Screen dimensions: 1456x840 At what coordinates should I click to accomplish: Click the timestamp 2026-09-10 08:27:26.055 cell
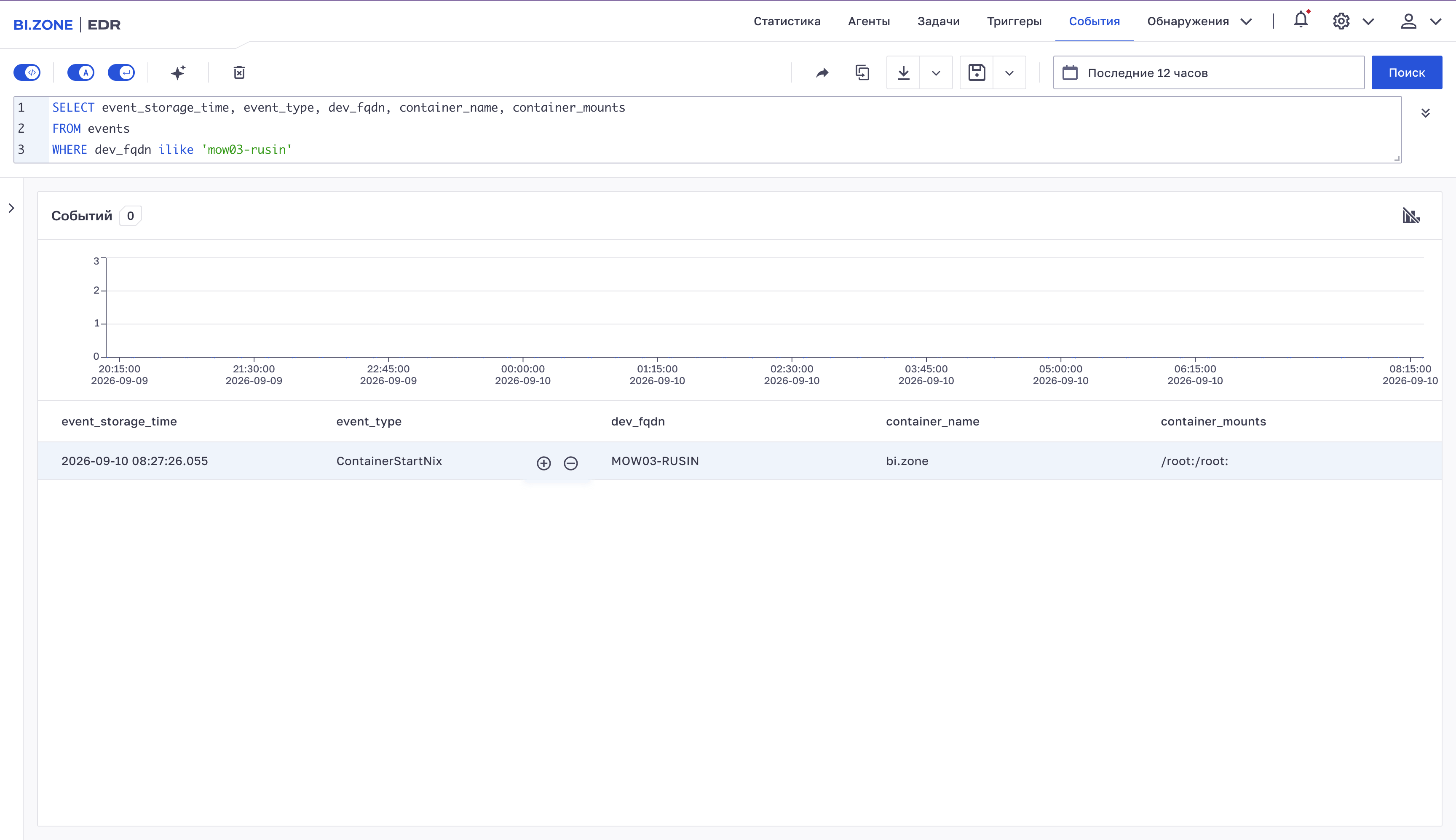[134, 461]
